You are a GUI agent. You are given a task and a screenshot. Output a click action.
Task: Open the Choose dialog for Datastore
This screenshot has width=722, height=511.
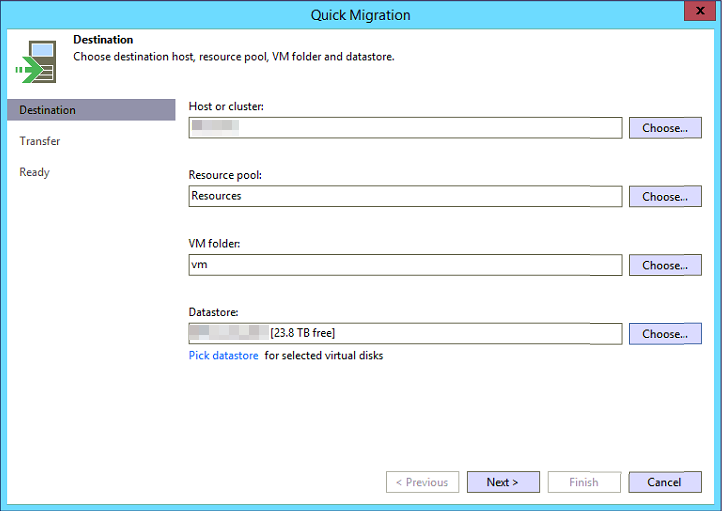coord(664,334)
